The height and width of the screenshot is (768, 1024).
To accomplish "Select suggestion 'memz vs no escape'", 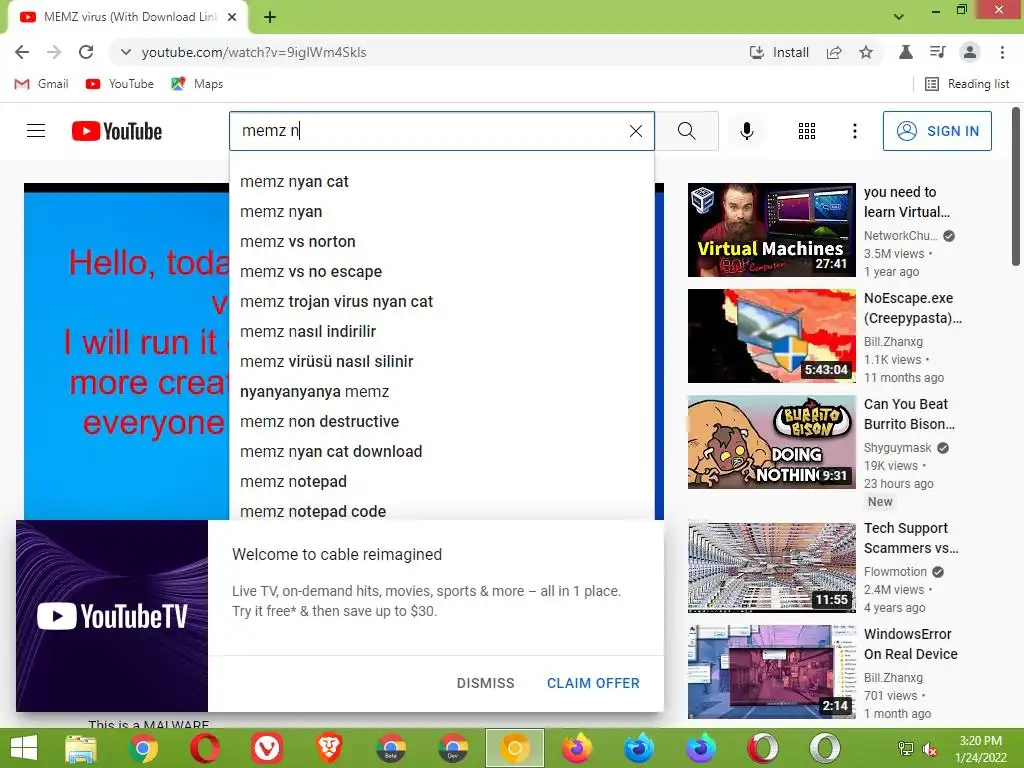I will 441,272.
